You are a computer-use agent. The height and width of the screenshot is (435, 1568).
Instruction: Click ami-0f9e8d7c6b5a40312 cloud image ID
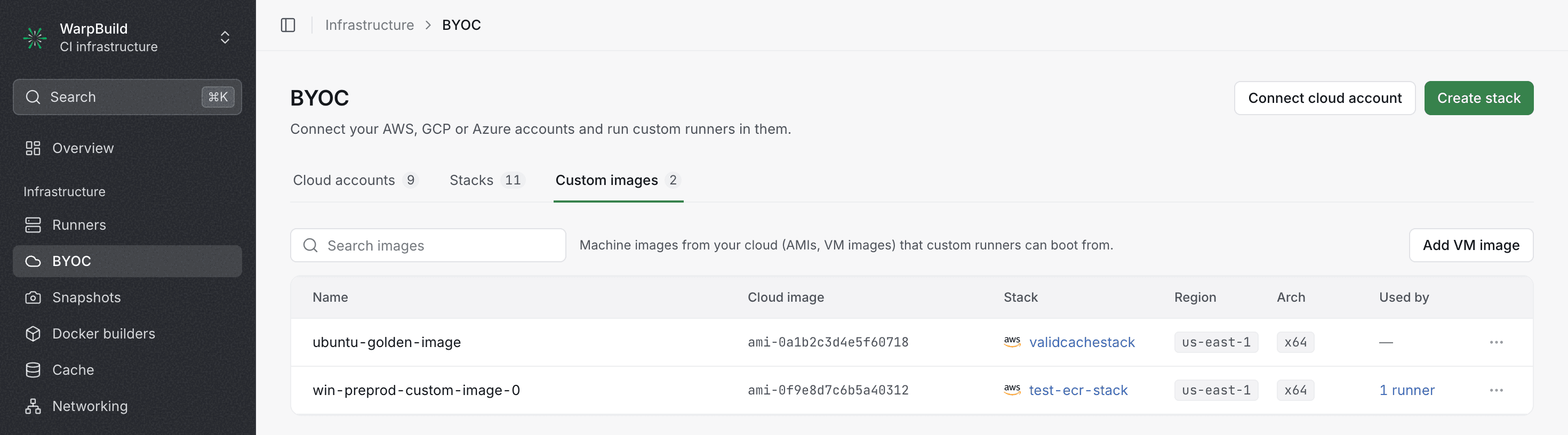[828, 390]
